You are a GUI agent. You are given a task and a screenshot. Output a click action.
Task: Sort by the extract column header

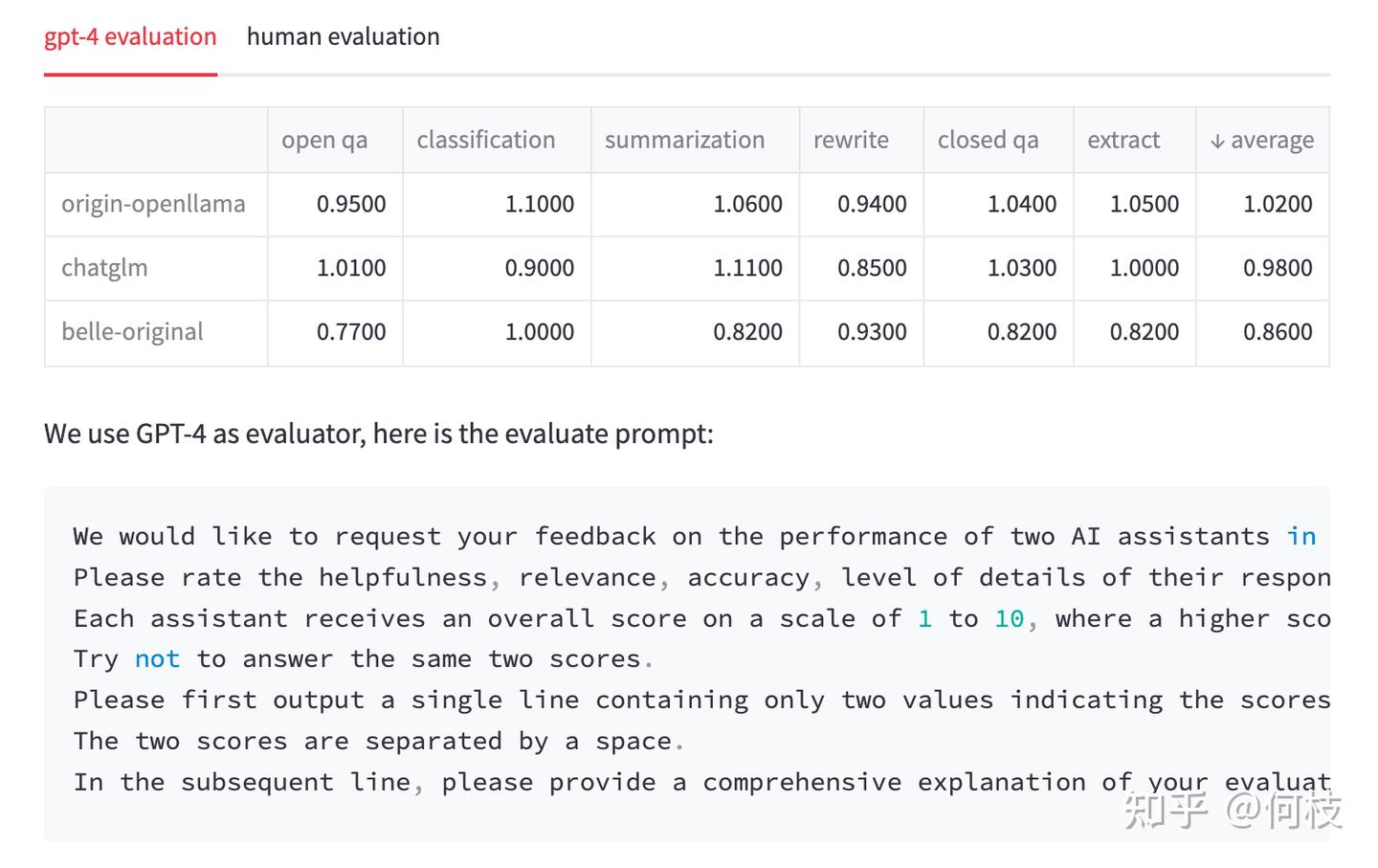click(1123, 140)
